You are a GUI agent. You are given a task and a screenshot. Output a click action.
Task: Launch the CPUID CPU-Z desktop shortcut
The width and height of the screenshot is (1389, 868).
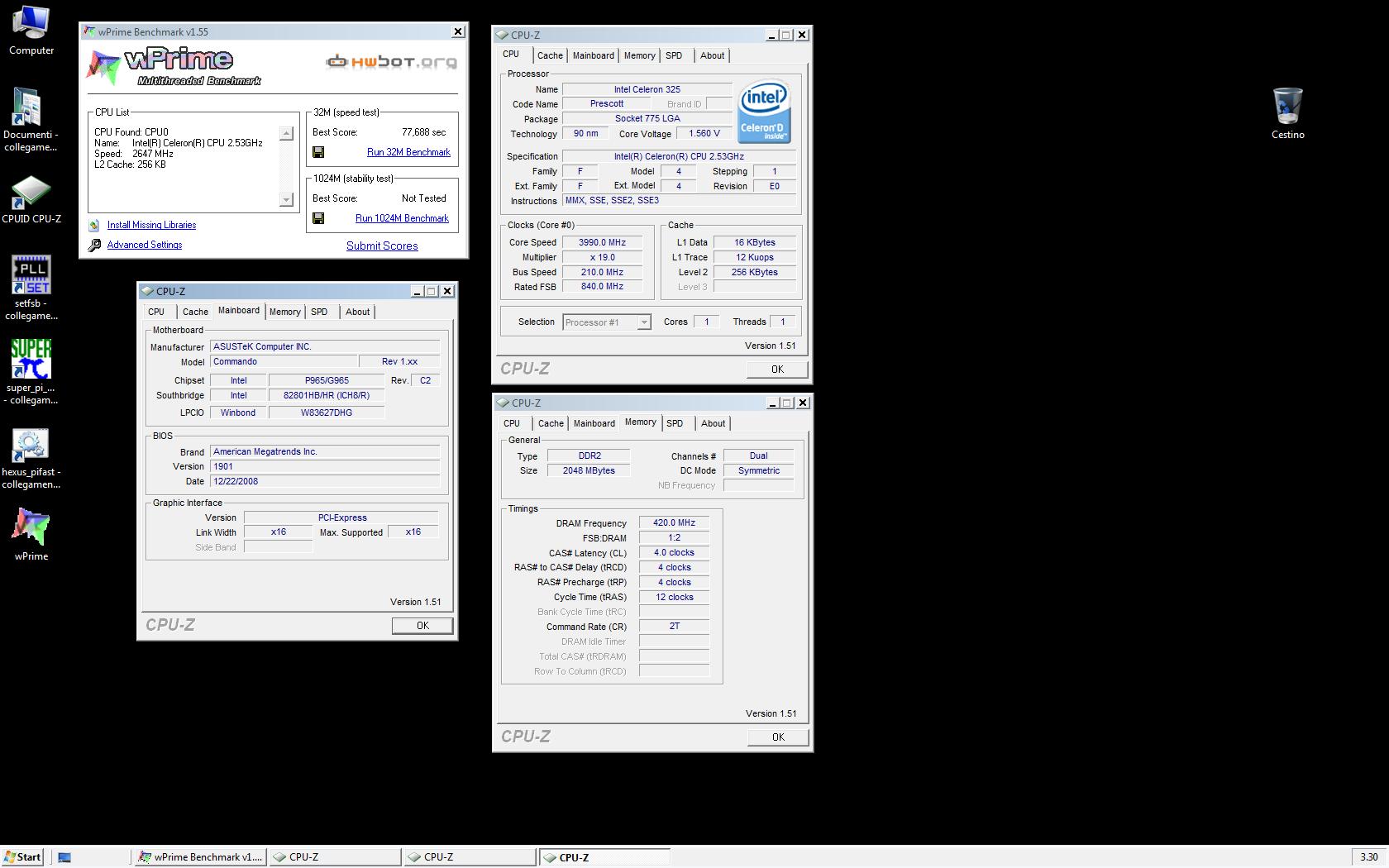[31, 200]
